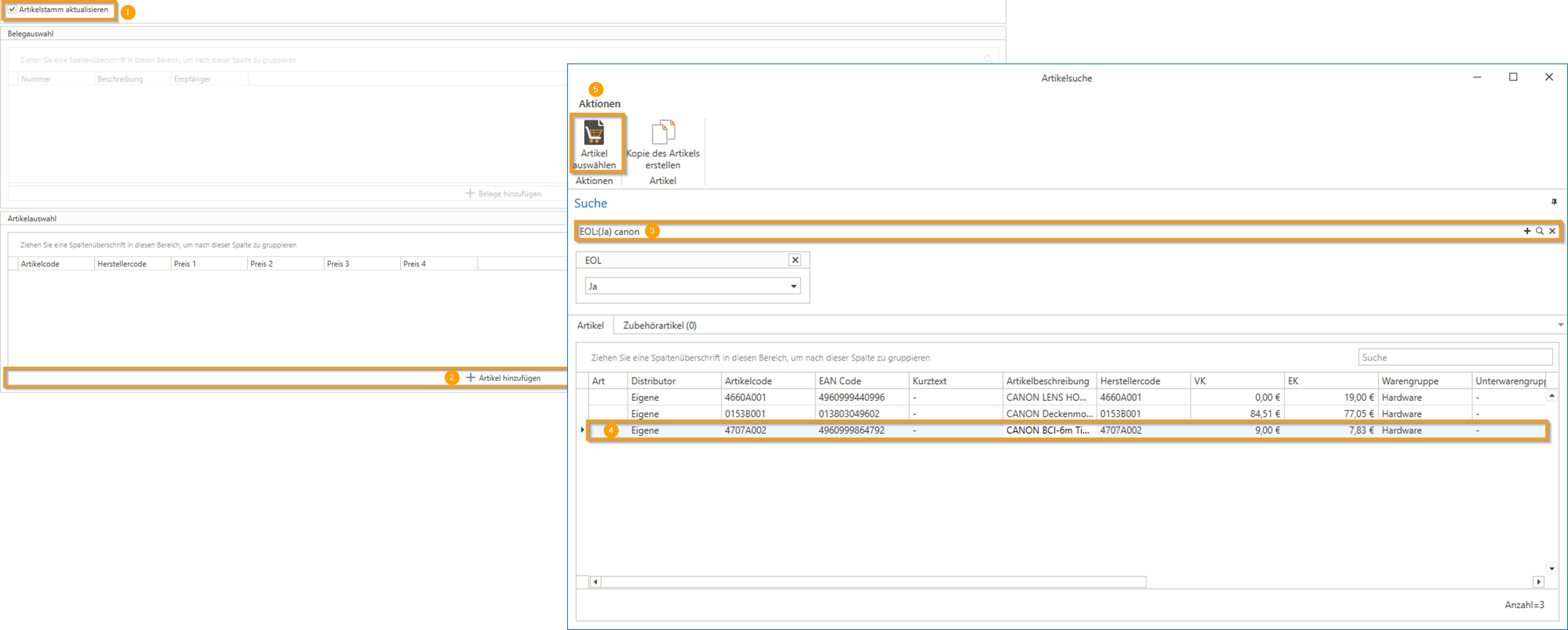Expand the tab overflow arrow at right

point(1560,325)
